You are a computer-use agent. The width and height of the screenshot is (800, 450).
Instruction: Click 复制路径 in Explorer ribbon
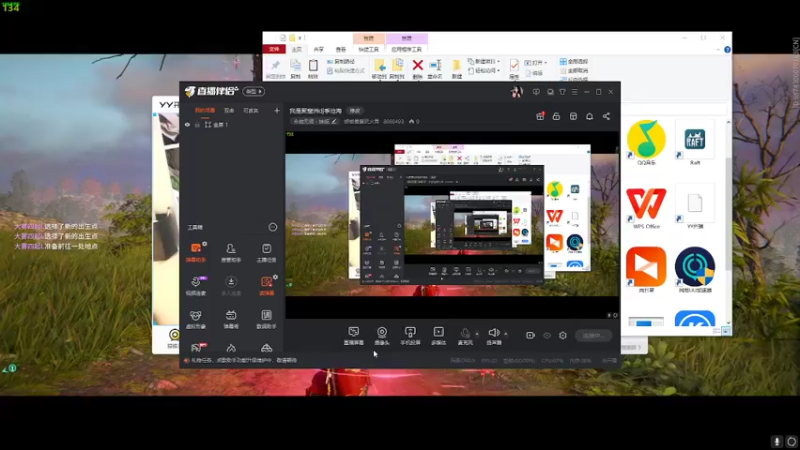pyautogui.click(x=341, y=61)
